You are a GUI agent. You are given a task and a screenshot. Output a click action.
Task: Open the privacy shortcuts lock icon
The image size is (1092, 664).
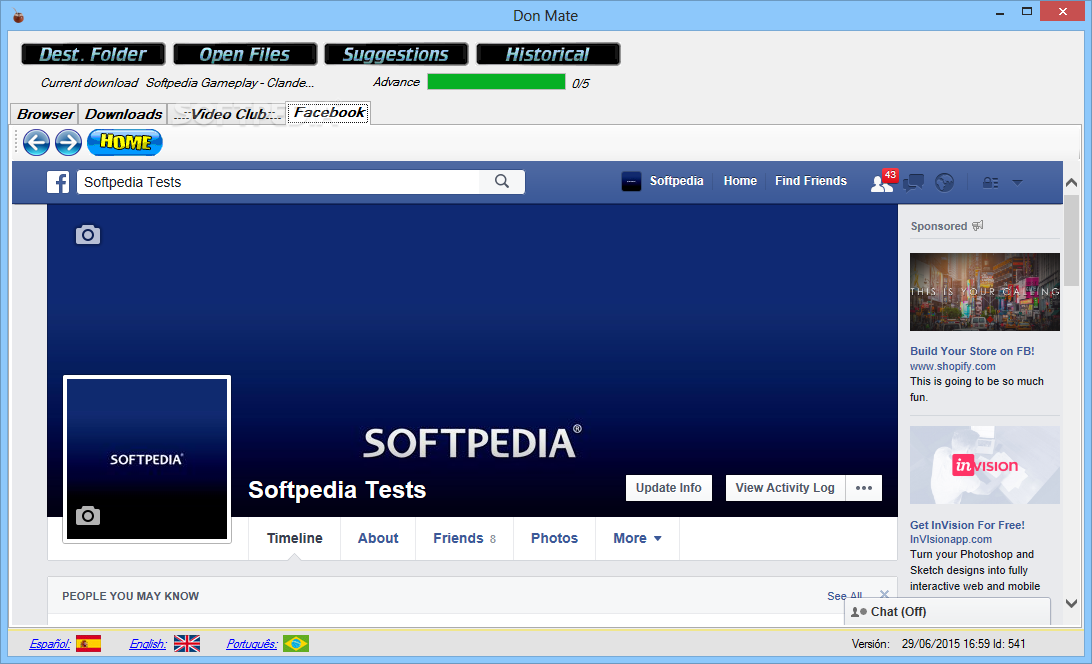click(x=990, y=183)
